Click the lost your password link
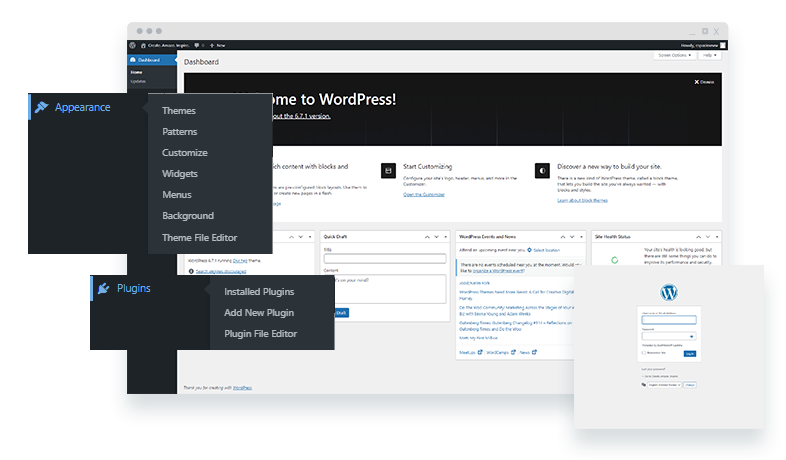The height and width of the screenshot is (460, 786). point(653,369)
